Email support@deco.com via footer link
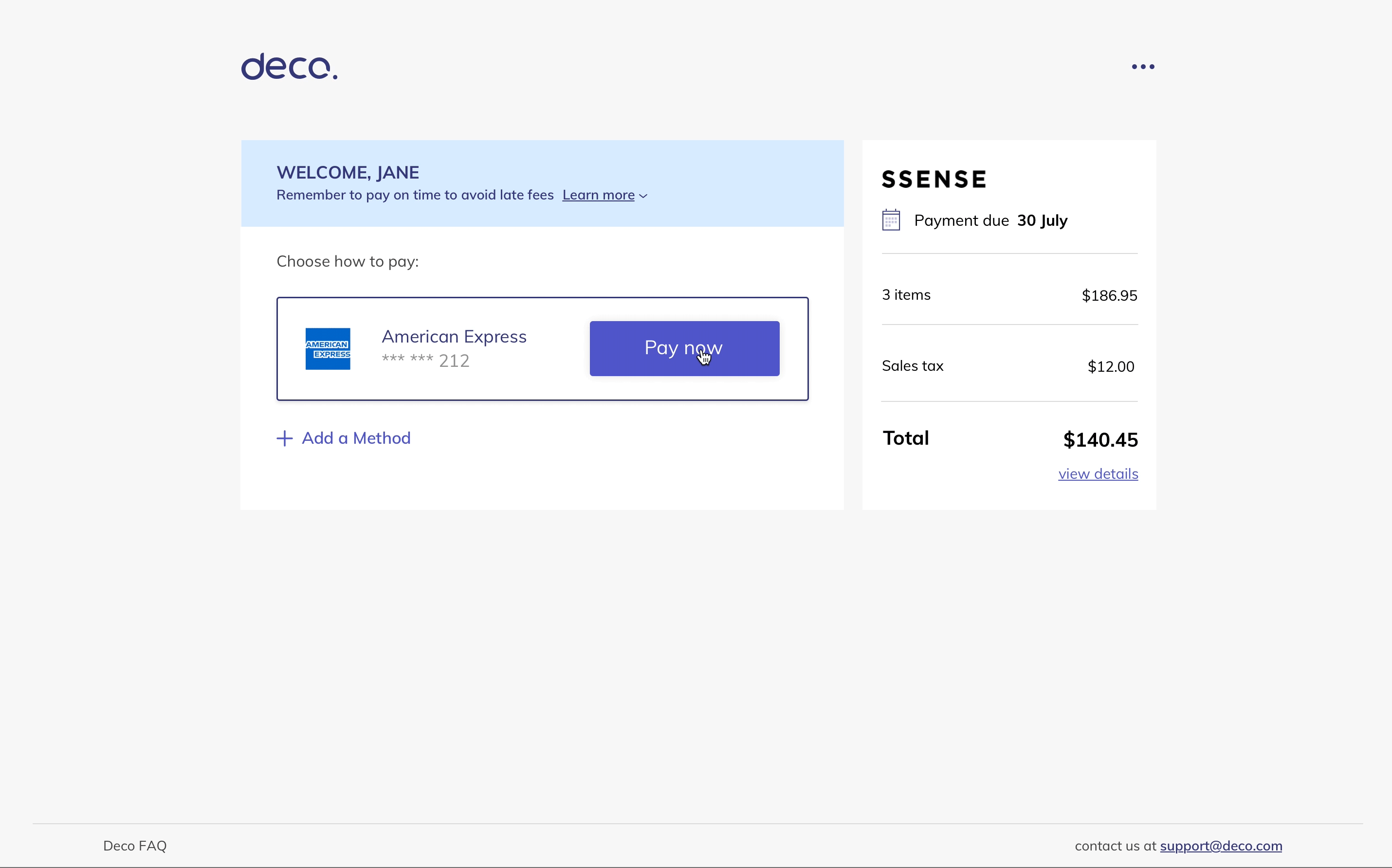Viewport: 1392px width, 868px height. tap(1220, 846)
